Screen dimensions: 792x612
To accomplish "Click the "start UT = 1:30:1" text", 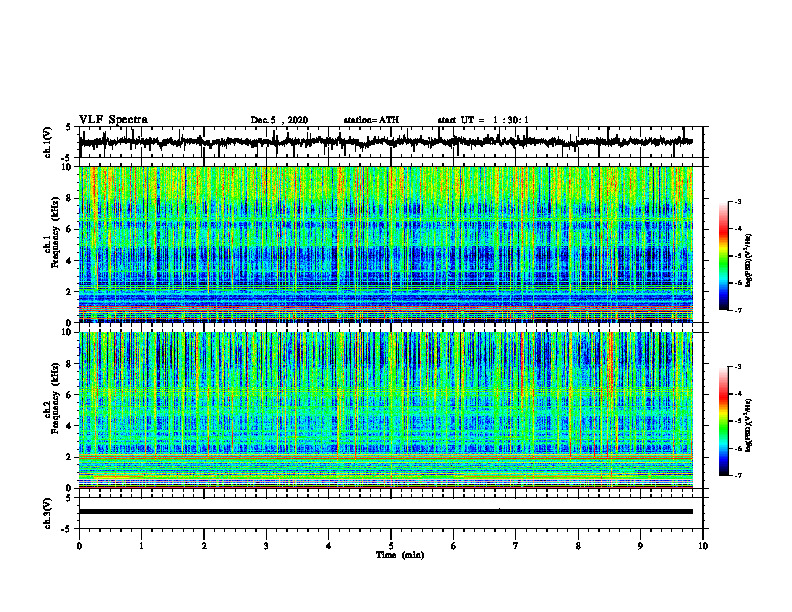I will click(x=483, y=120).
